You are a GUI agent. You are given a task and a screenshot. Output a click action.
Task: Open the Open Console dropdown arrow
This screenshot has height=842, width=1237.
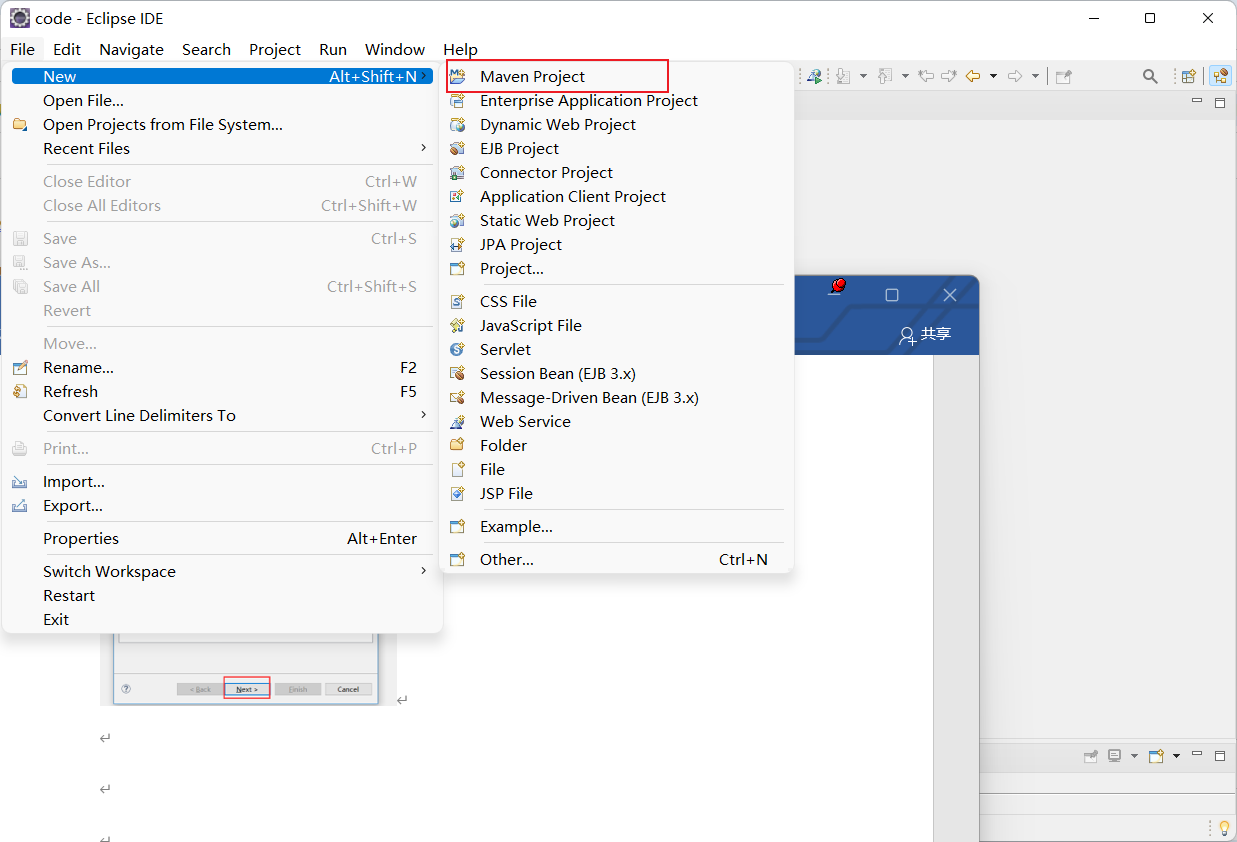(1176, 756)
